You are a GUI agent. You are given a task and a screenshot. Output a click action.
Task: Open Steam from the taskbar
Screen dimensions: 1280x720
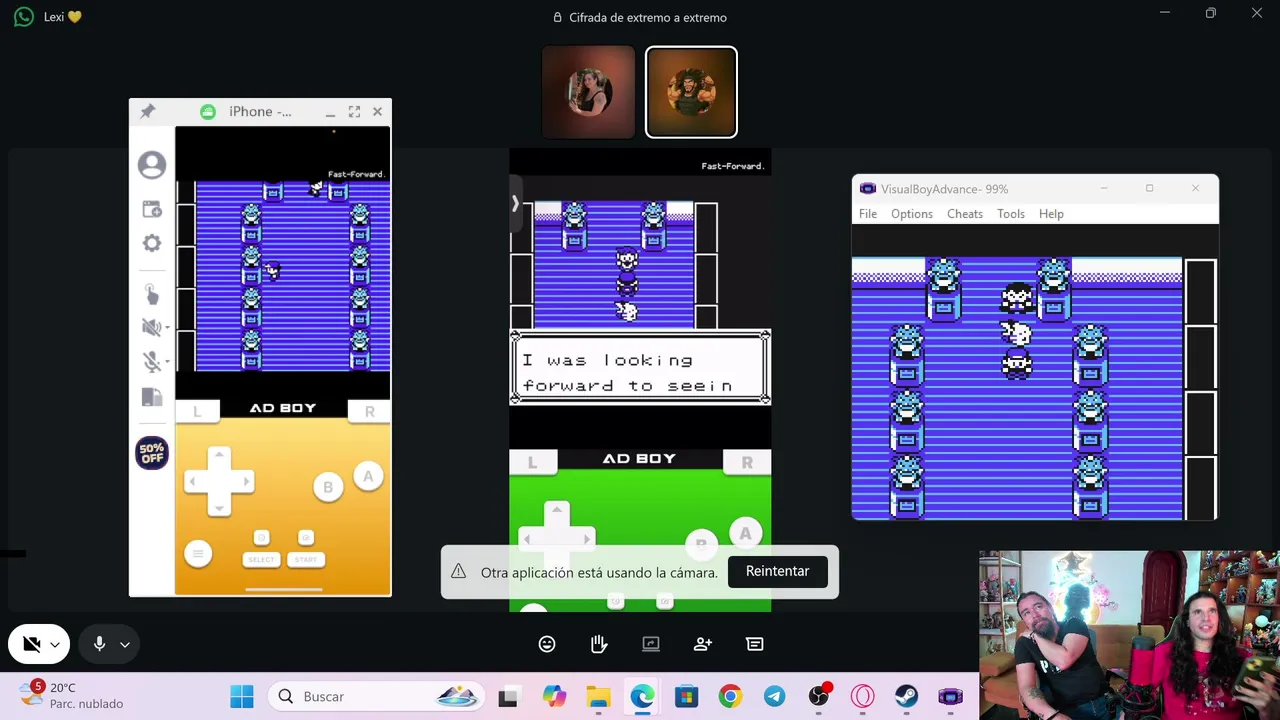907,696
